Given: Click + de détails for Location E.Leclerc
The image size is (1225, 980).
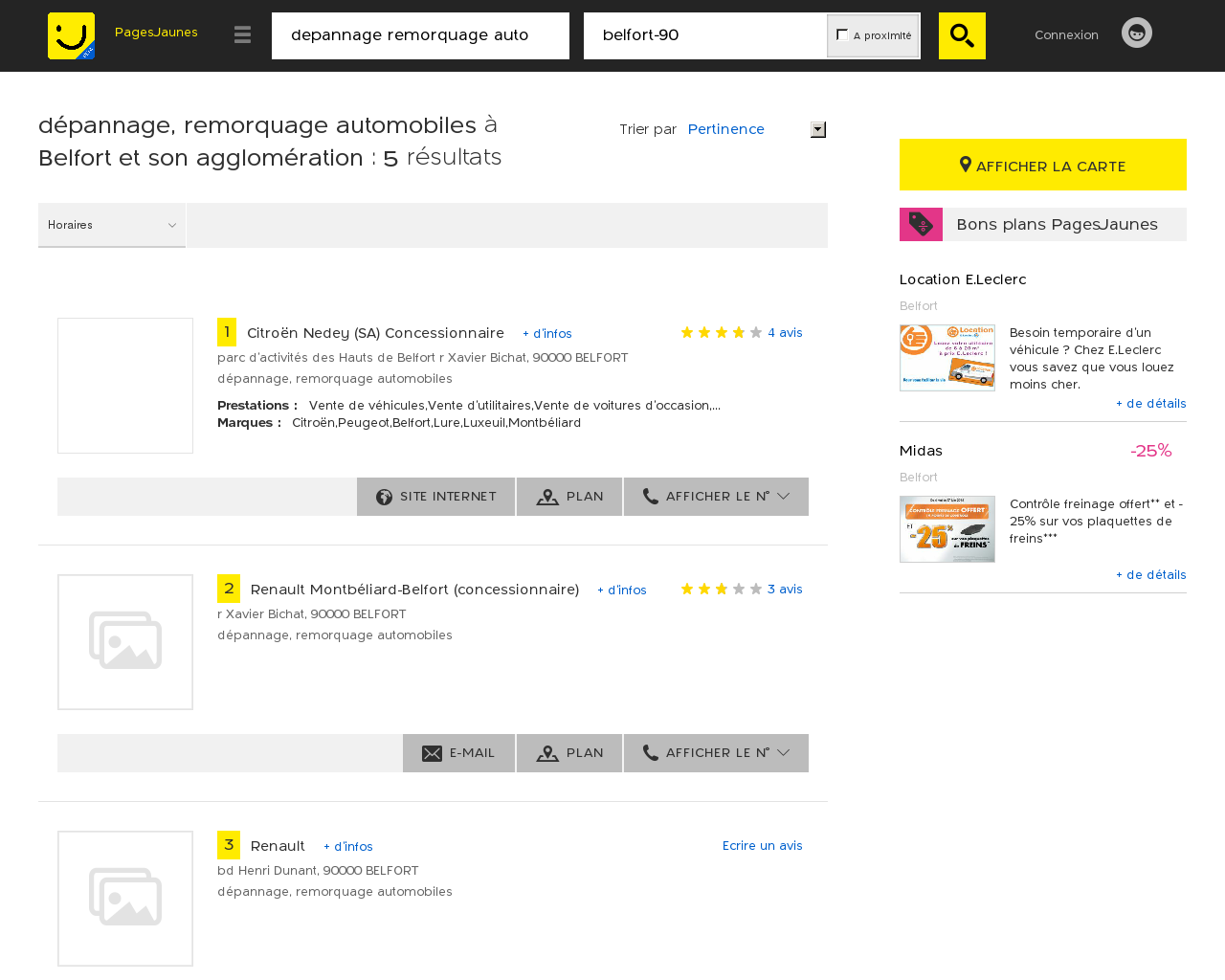Looking at the screenshot, I should coord(1151,404).
